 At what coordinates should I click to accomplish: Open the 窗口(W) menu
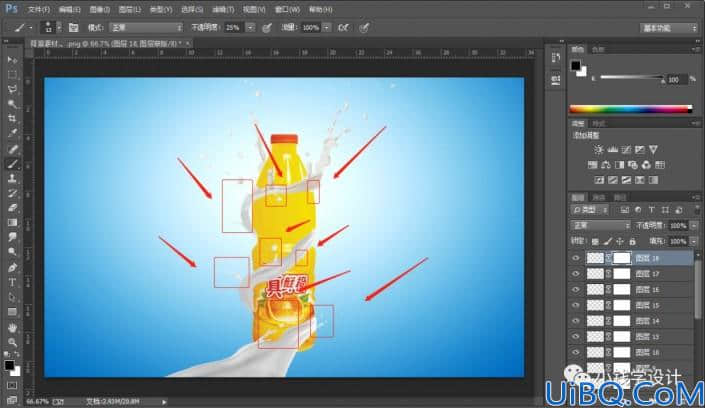coord(287,9)
